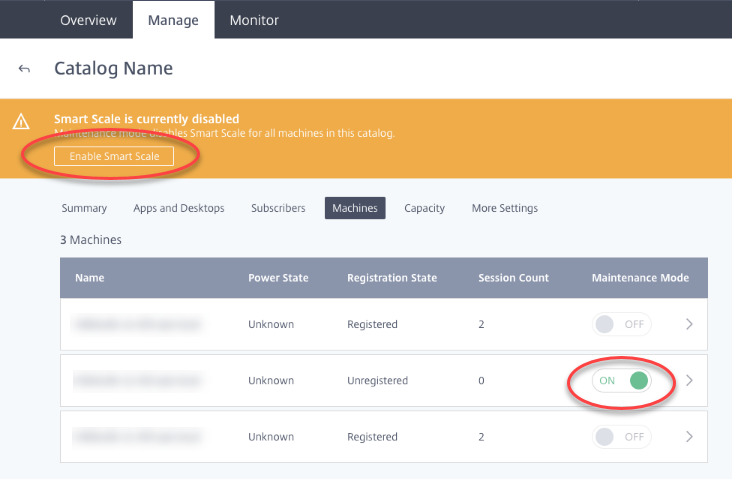Click the warning triangle icon in banner
The width and height of the screenshot is (732, 479).
20,122
